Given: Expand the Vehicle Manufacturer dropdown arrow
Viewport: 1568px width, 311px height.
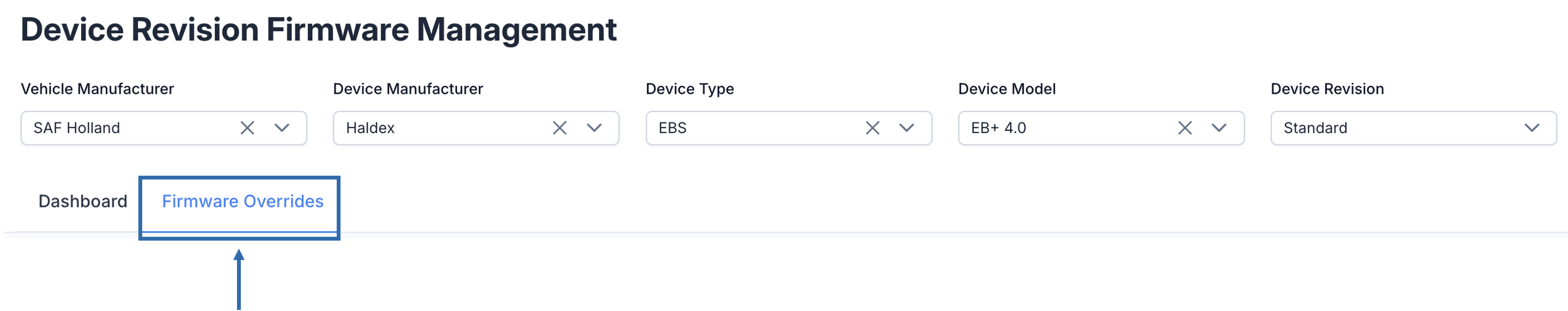Looking at the screenshot, I should coord(282,128).
